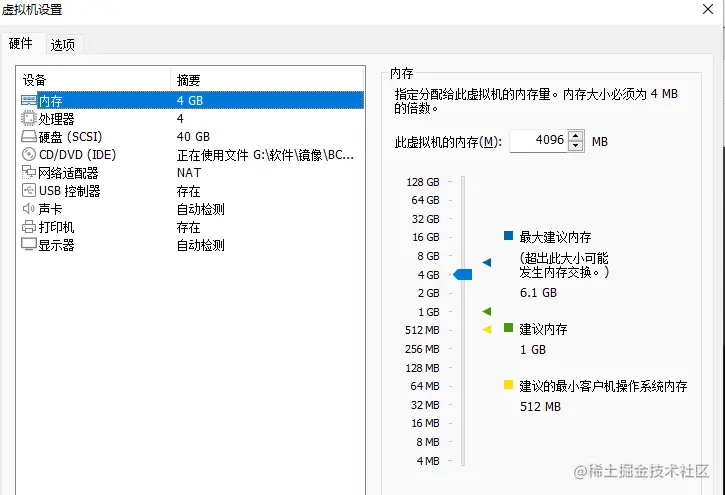Switch to the 选项 tab
This screenshot has width=725, height=495.
point(63,45)
